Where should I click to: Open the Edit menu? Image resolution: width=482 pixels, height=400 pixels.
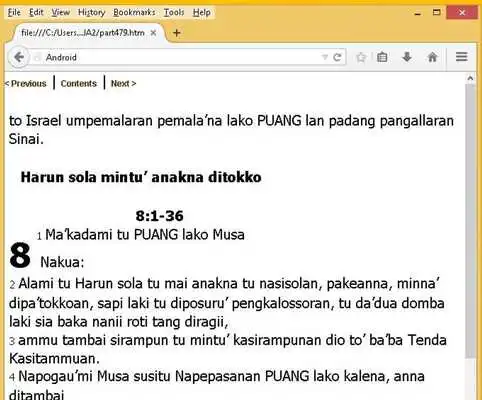click(x=36, y=12)
